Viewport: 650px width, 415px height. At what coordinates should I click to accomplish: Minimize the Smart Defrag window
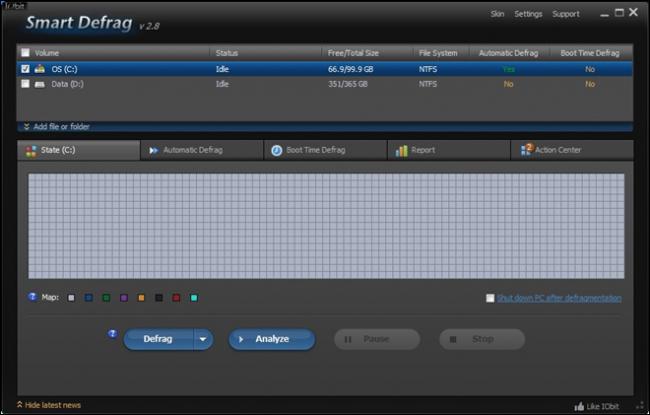point(604,15)
